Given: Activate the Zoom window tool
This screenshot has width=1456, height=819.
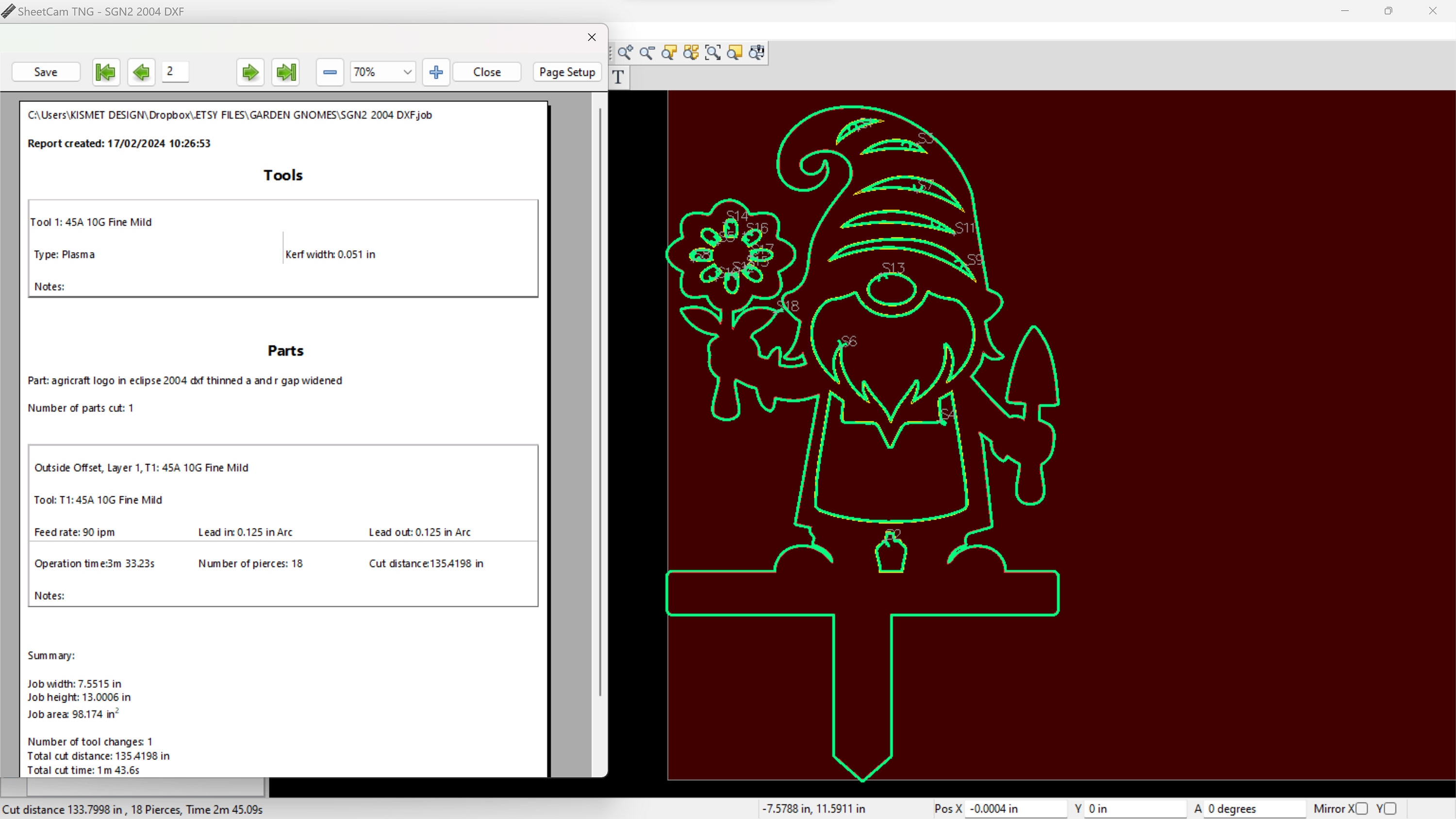Looking at the screenshot, I should point(713,52).
